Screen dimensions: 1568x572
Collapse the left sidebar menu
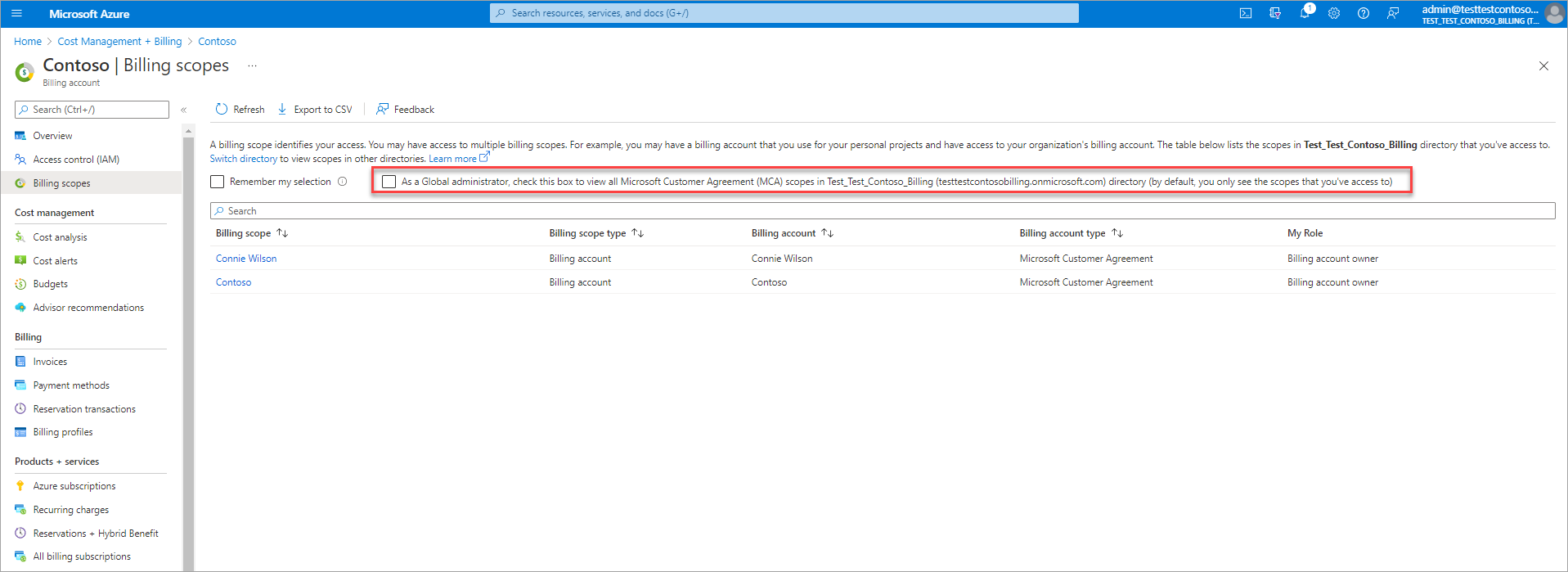[184, 110]
